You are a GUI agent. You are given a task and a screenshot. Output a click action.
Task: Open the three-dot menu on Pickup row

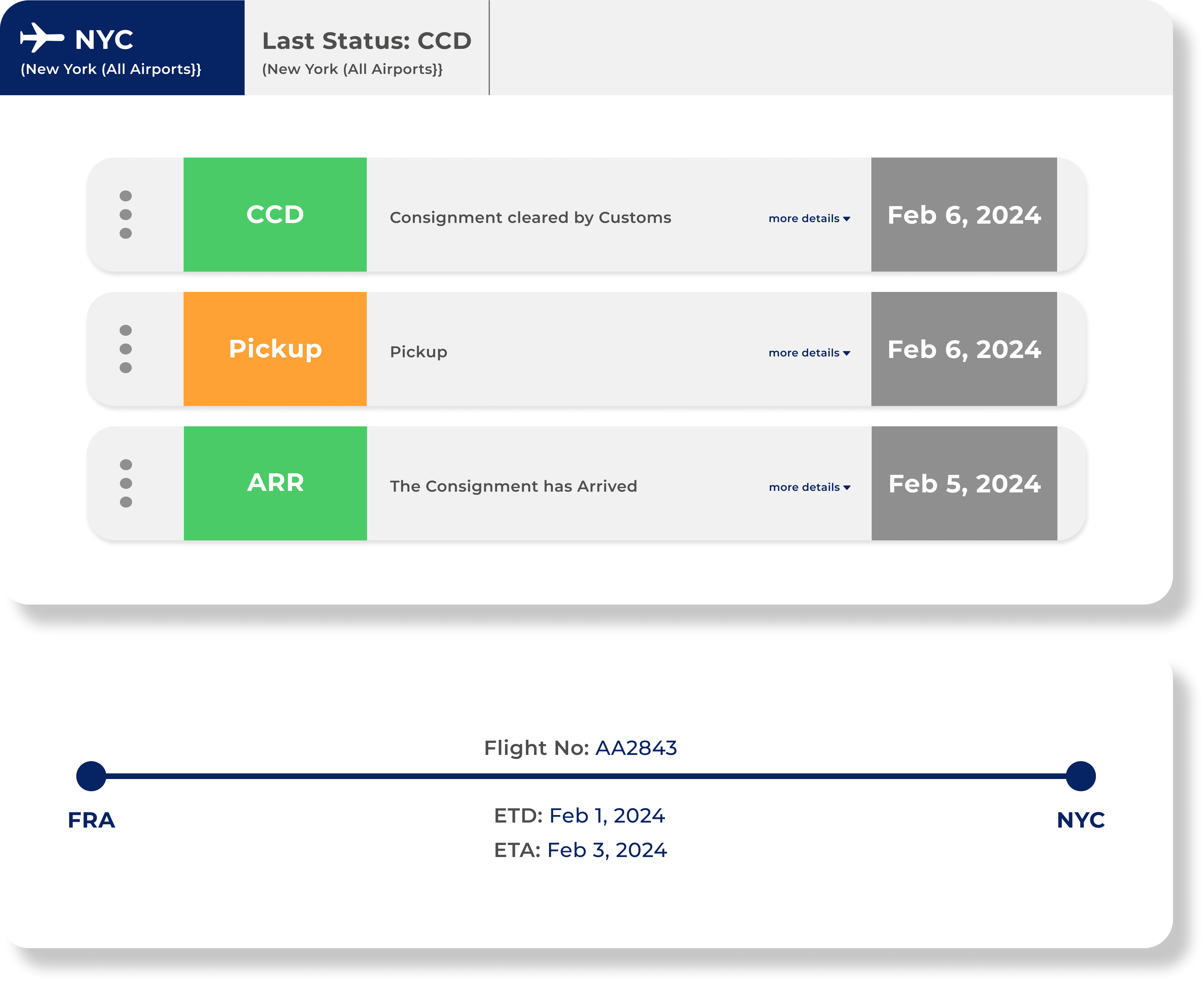[x=126, y=349]
